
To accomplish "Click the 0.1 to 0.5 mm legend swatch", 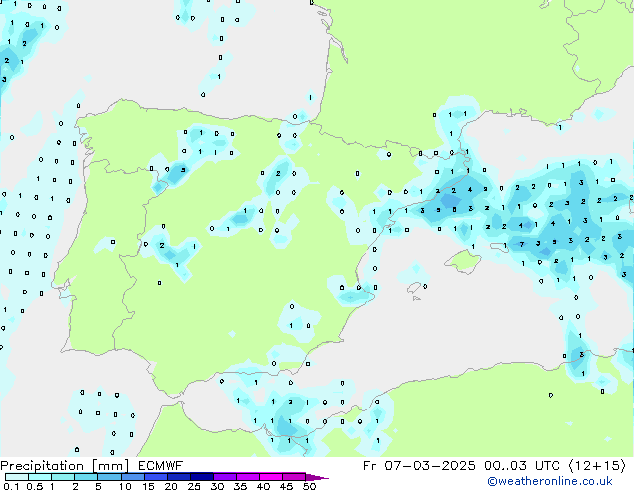I will (17, 477).
